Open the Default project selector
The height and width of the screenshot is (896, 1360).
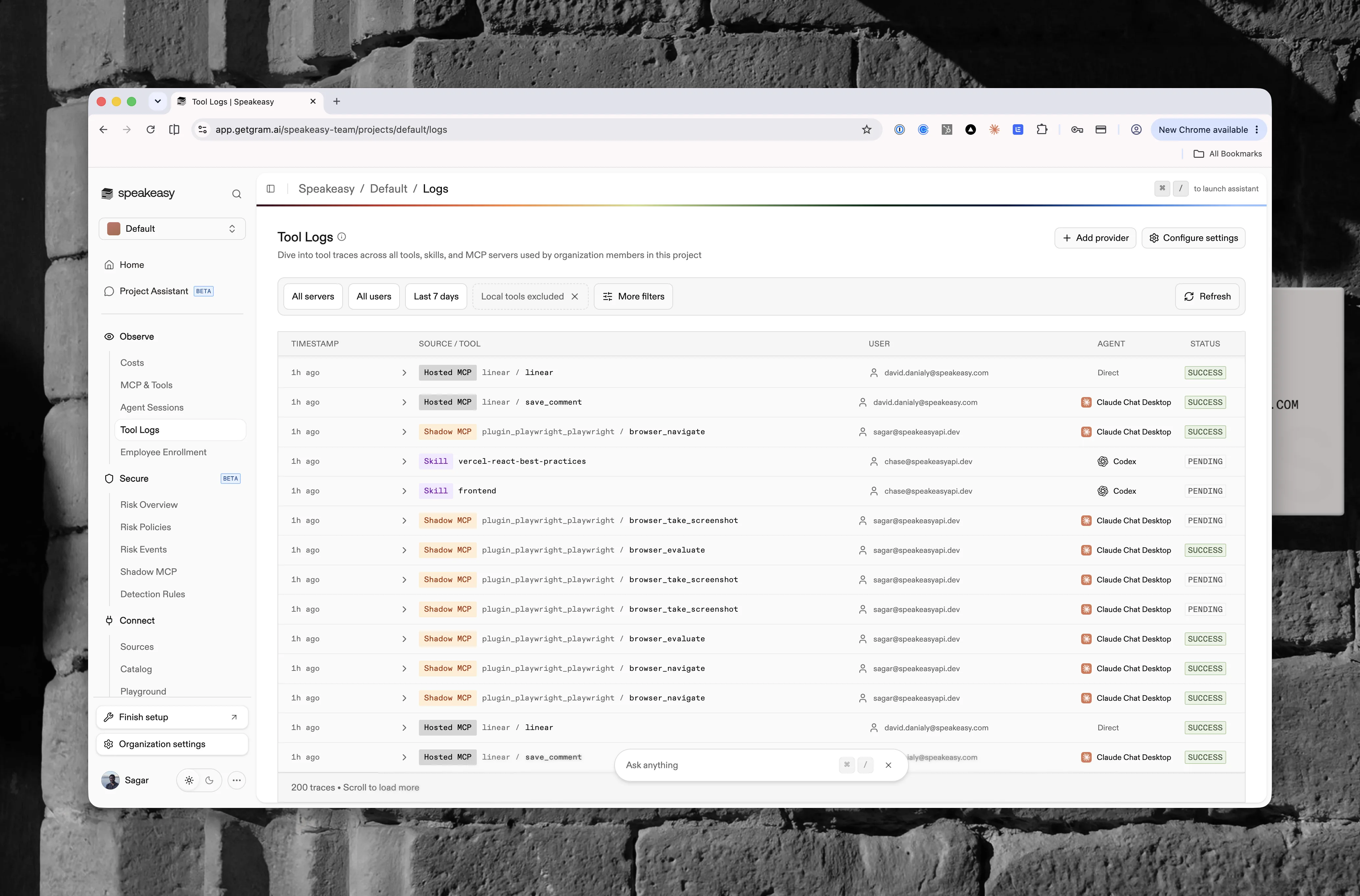coord(172,228)
